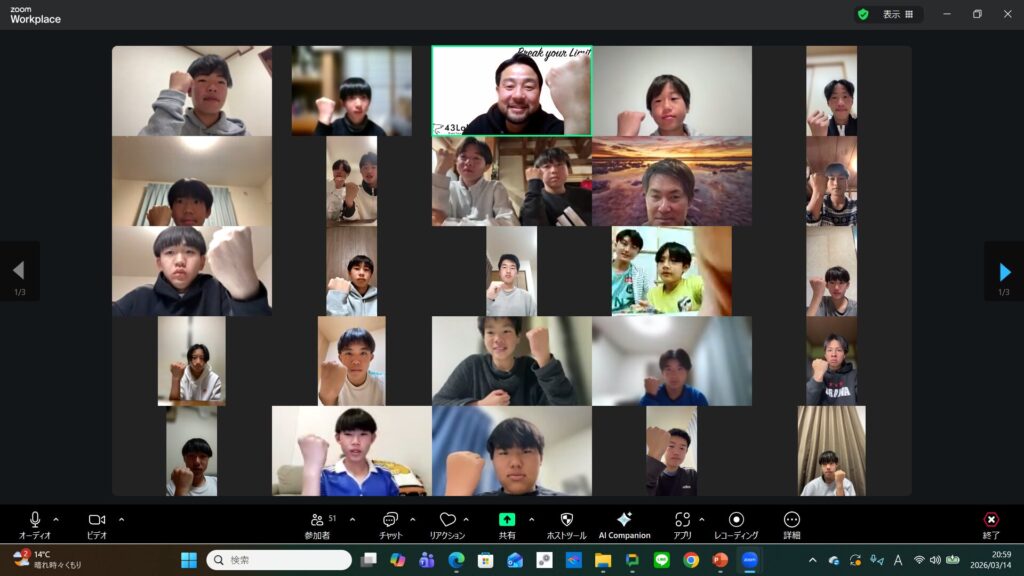This screenshot has height=576, width=1024.
Task: Toggle microphone mute with audio (オーディオ) button
Action: 35,520
